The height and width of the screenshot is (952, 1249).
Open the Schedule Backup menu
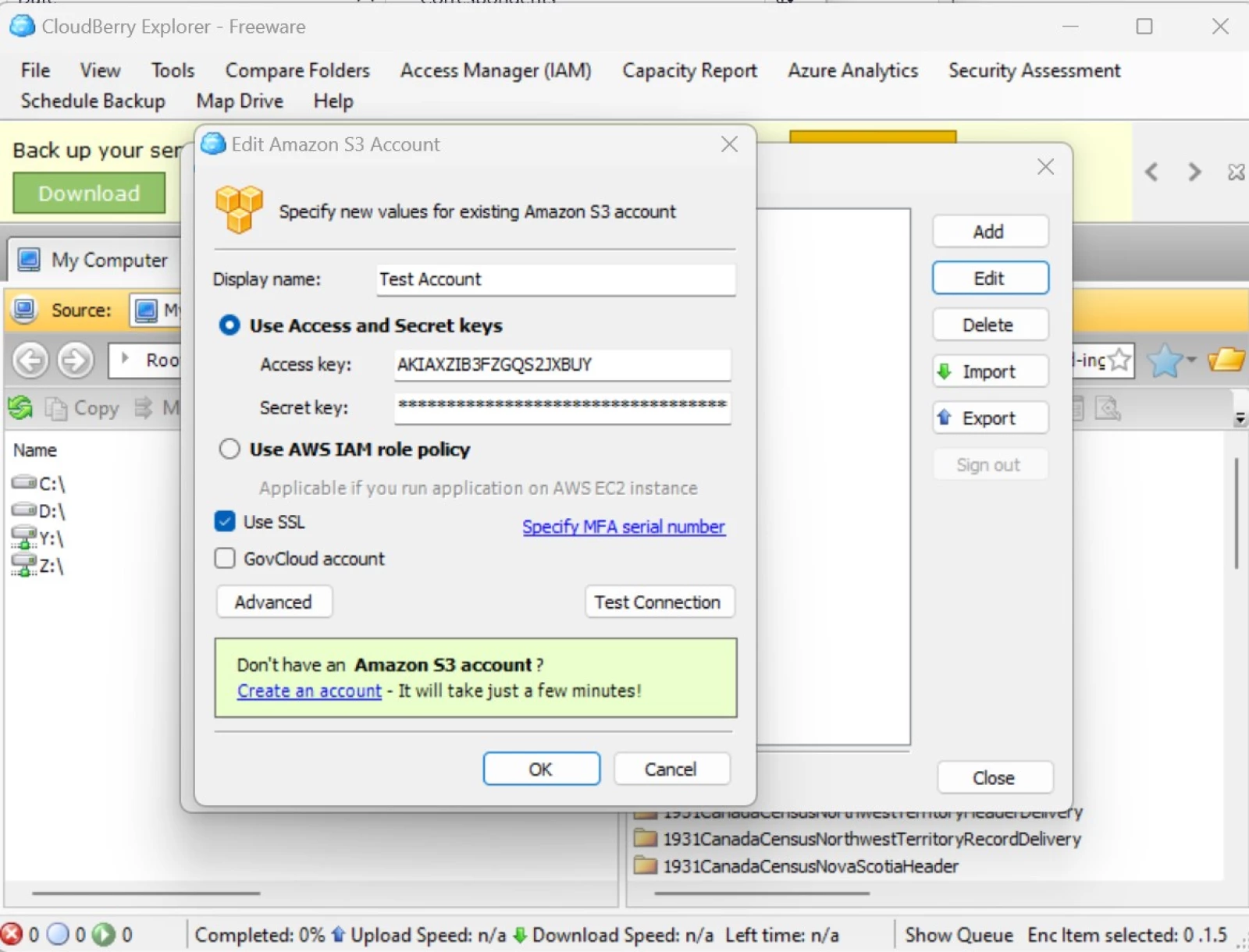tap(93, 101)
